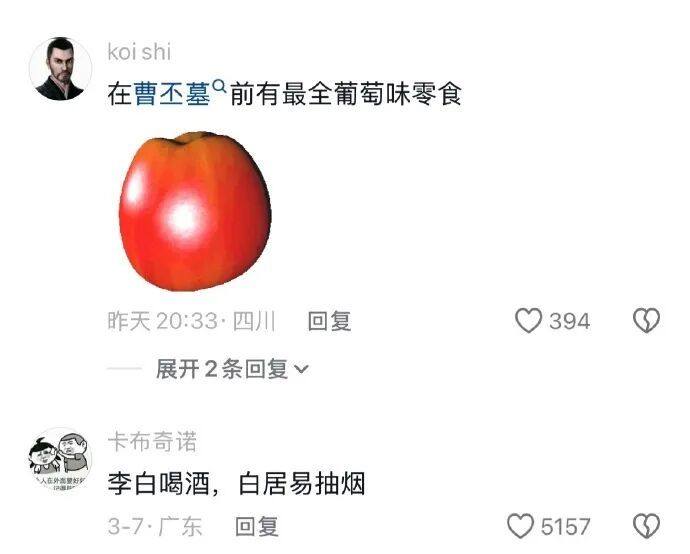Reply to koi shi's comment via 回复

329,321
